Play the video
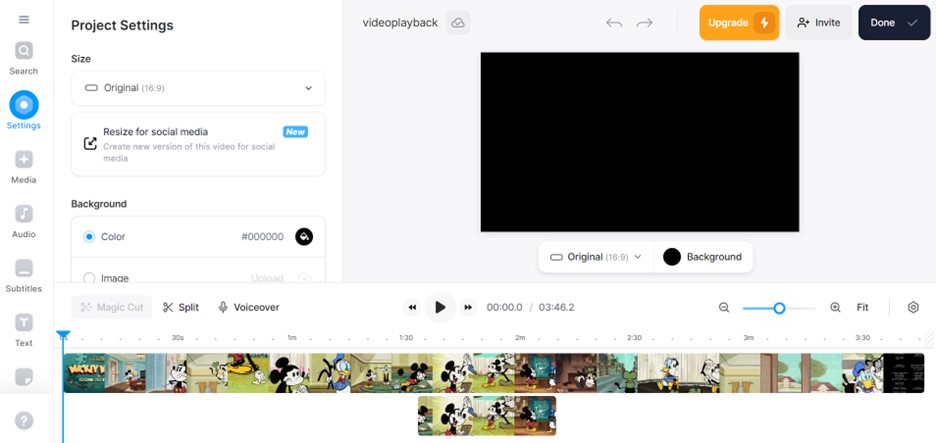 click(x=440, y=307)
